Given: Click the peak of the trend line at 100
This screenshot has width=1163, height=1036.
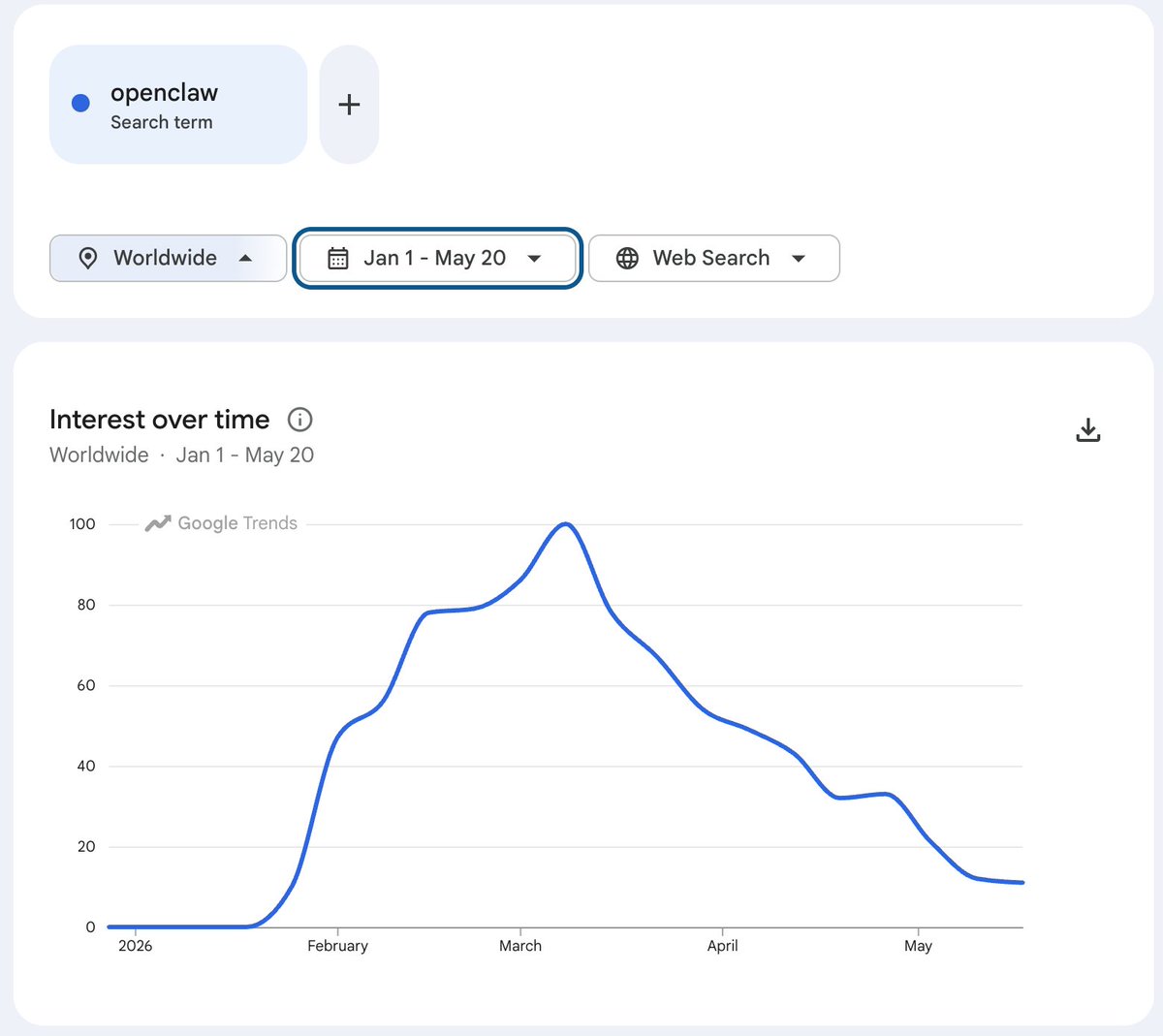Looking at the screenshot, I should pos(567,524).
